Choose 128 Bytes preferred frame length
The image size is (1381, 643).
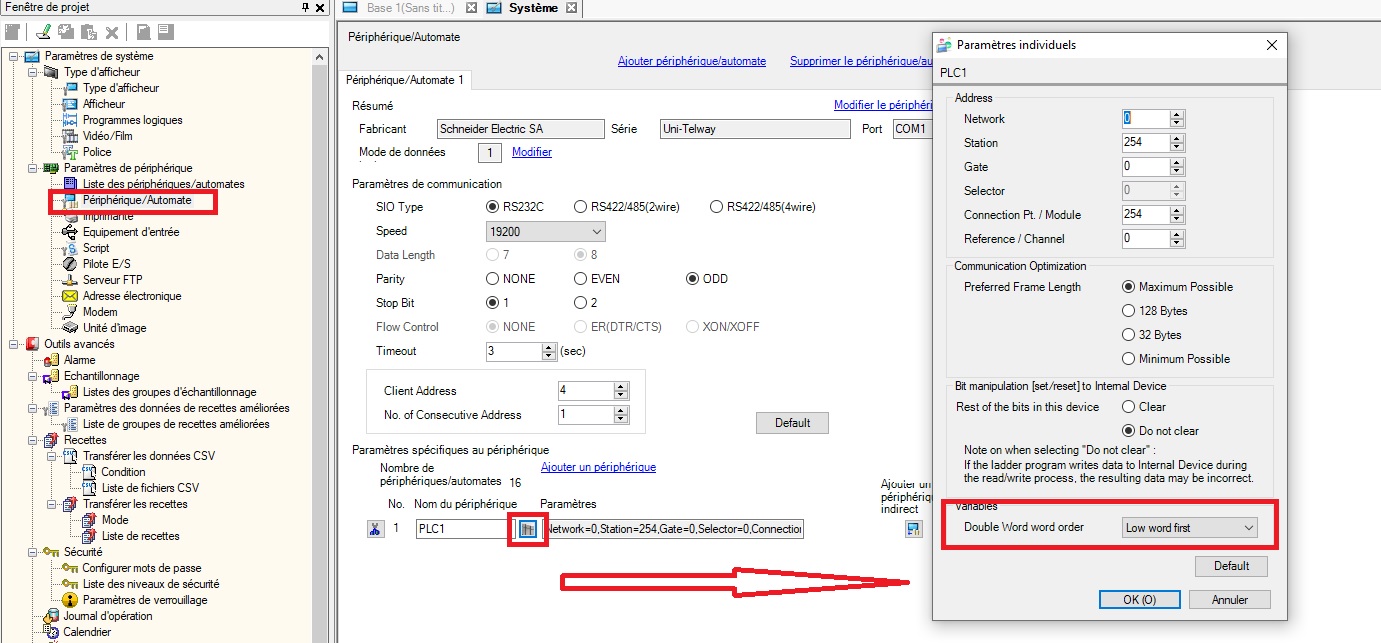point(1129,311)
